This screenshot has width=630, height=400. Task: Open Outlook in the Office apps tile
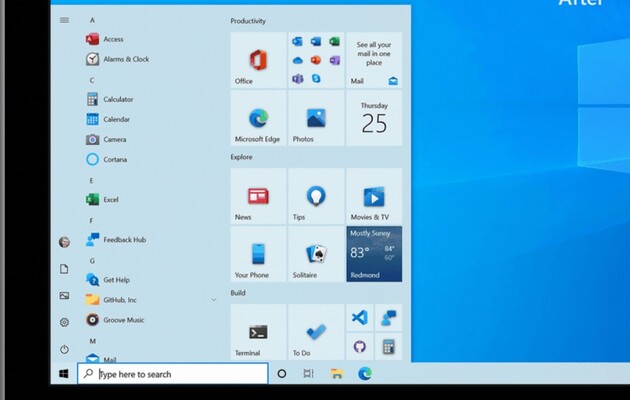point(297,41)
